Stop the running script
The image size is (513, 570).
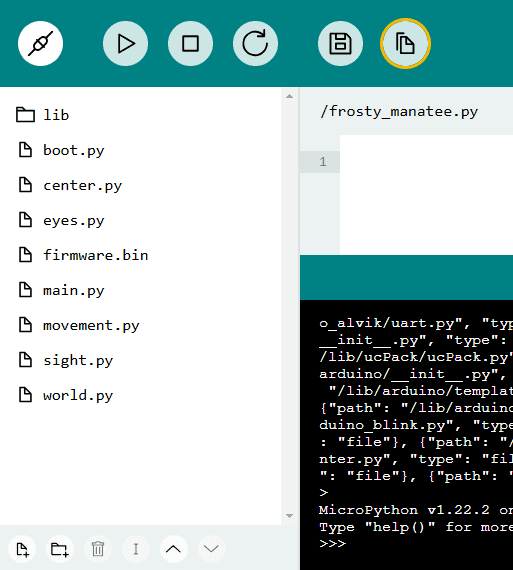[x=191, y=44]
